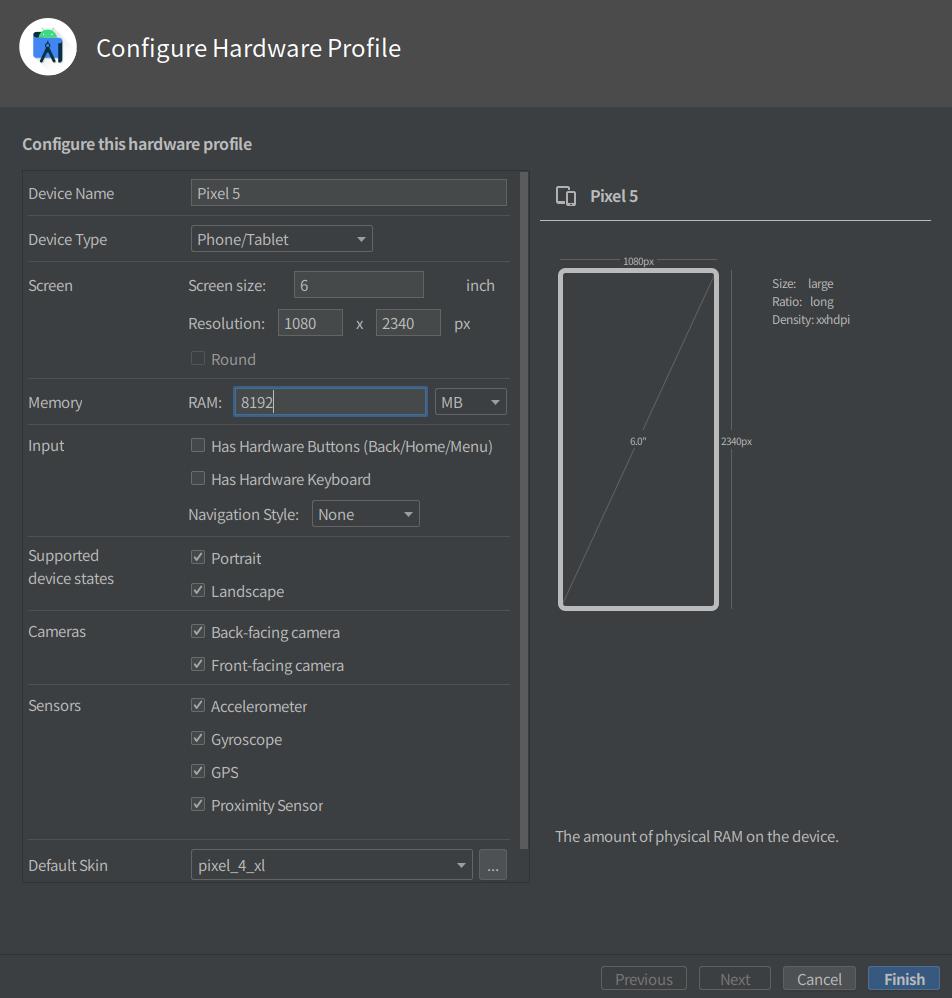Disable the Proximity Sensor
Screen dimensions: 952x998
click(x=197, y=804)
